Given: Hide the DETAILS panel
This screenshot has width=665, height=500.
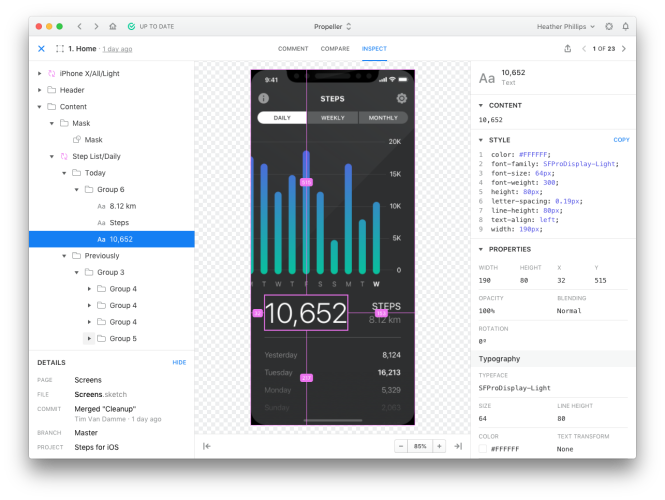Looking at the screenshot, I should (x=179, y=363).
